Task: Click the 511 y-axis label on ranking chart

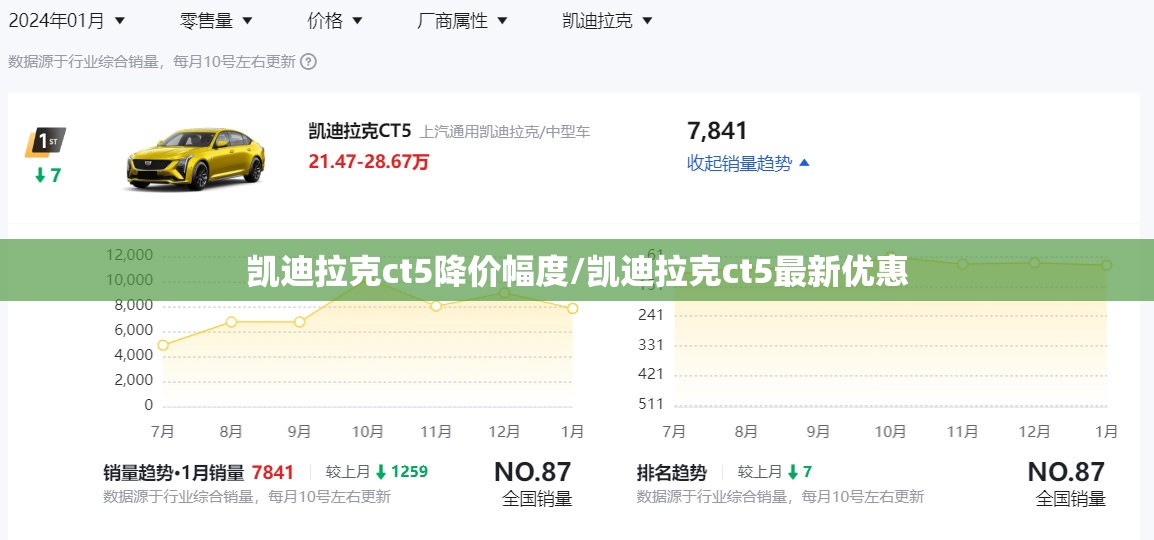Action: click(651, 404)
